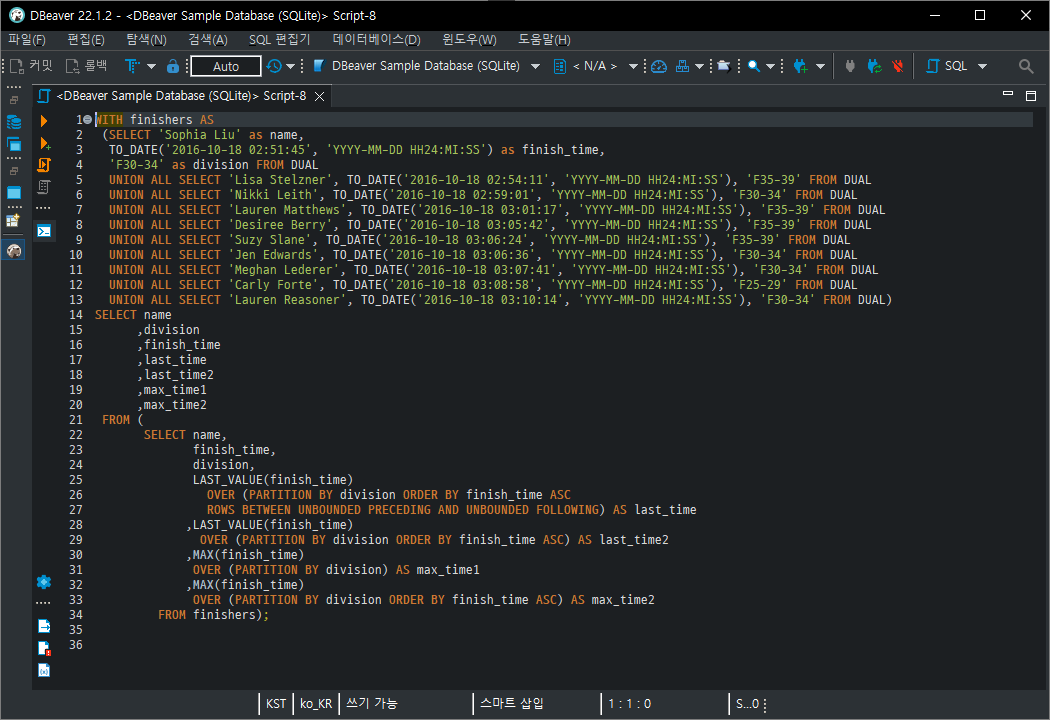
Task: Open the 데이터베이스(D) menu
Action: pos(376,40)
